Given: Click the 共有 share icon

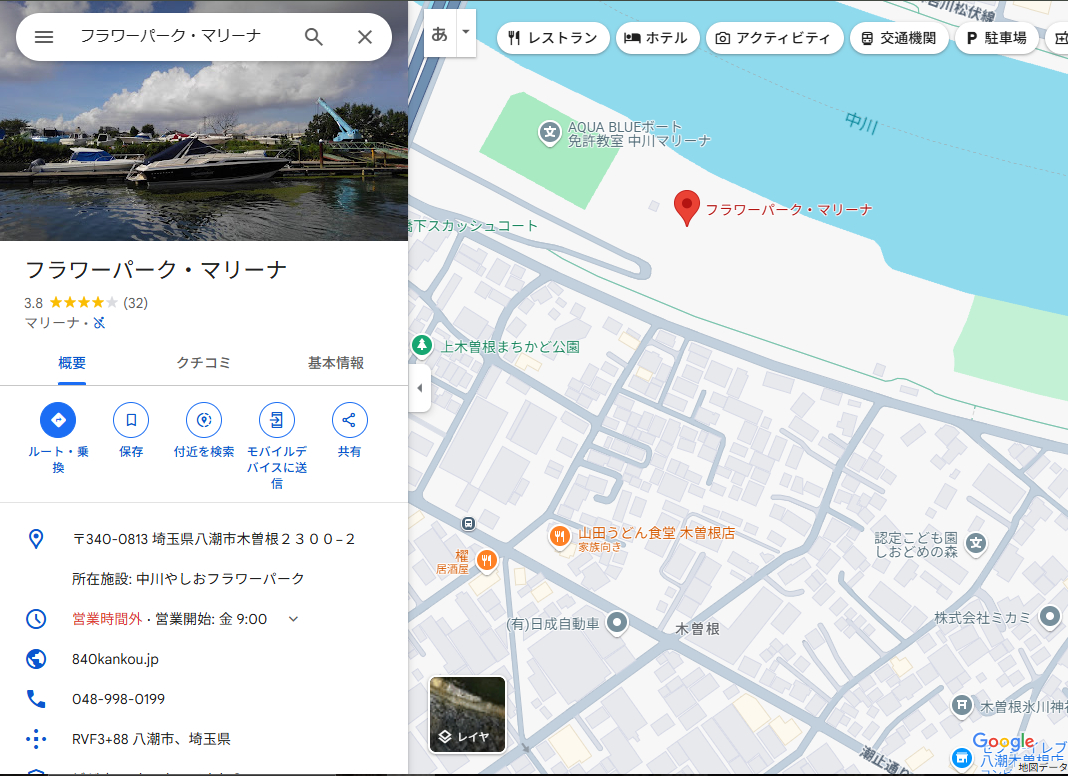Looking at the screenshot, I should coord(349,420).
